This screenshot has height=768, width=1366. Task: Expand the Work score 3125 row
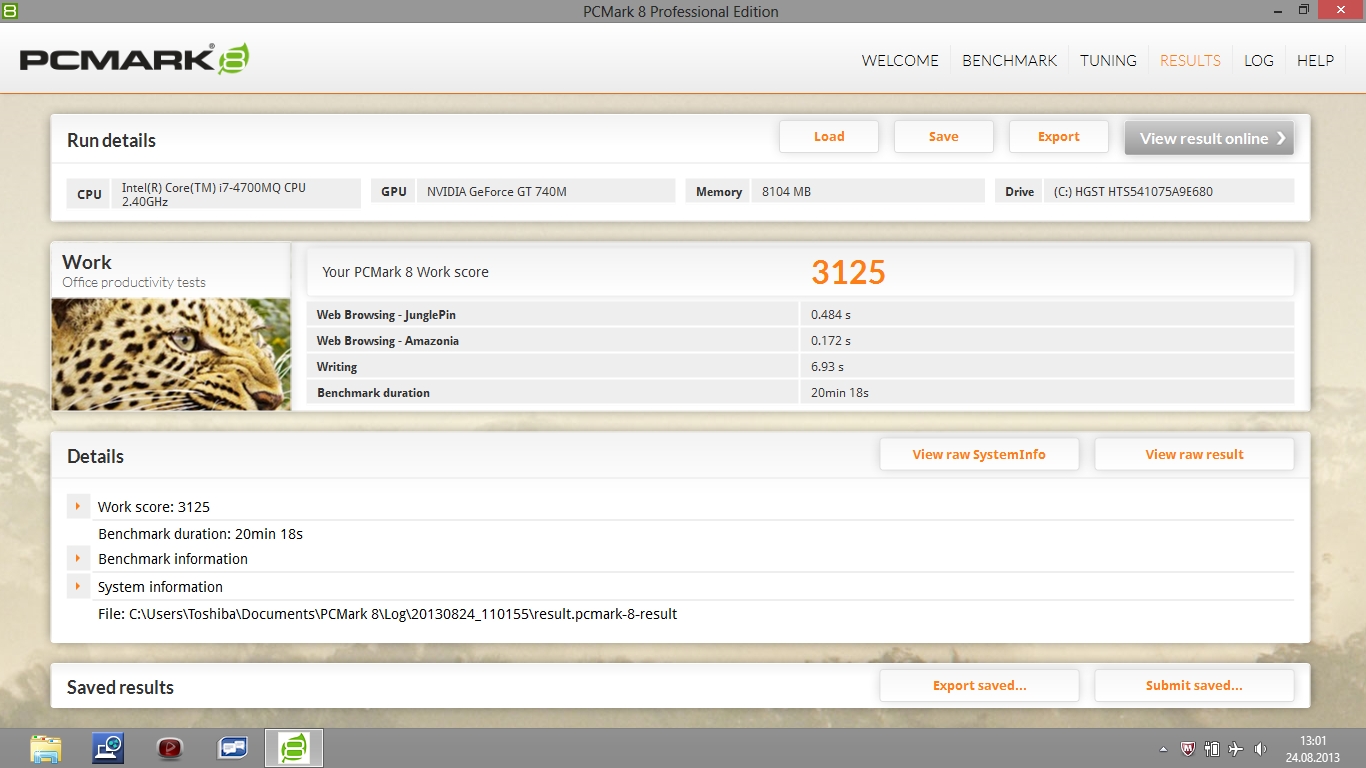click(x=78, y=506)
